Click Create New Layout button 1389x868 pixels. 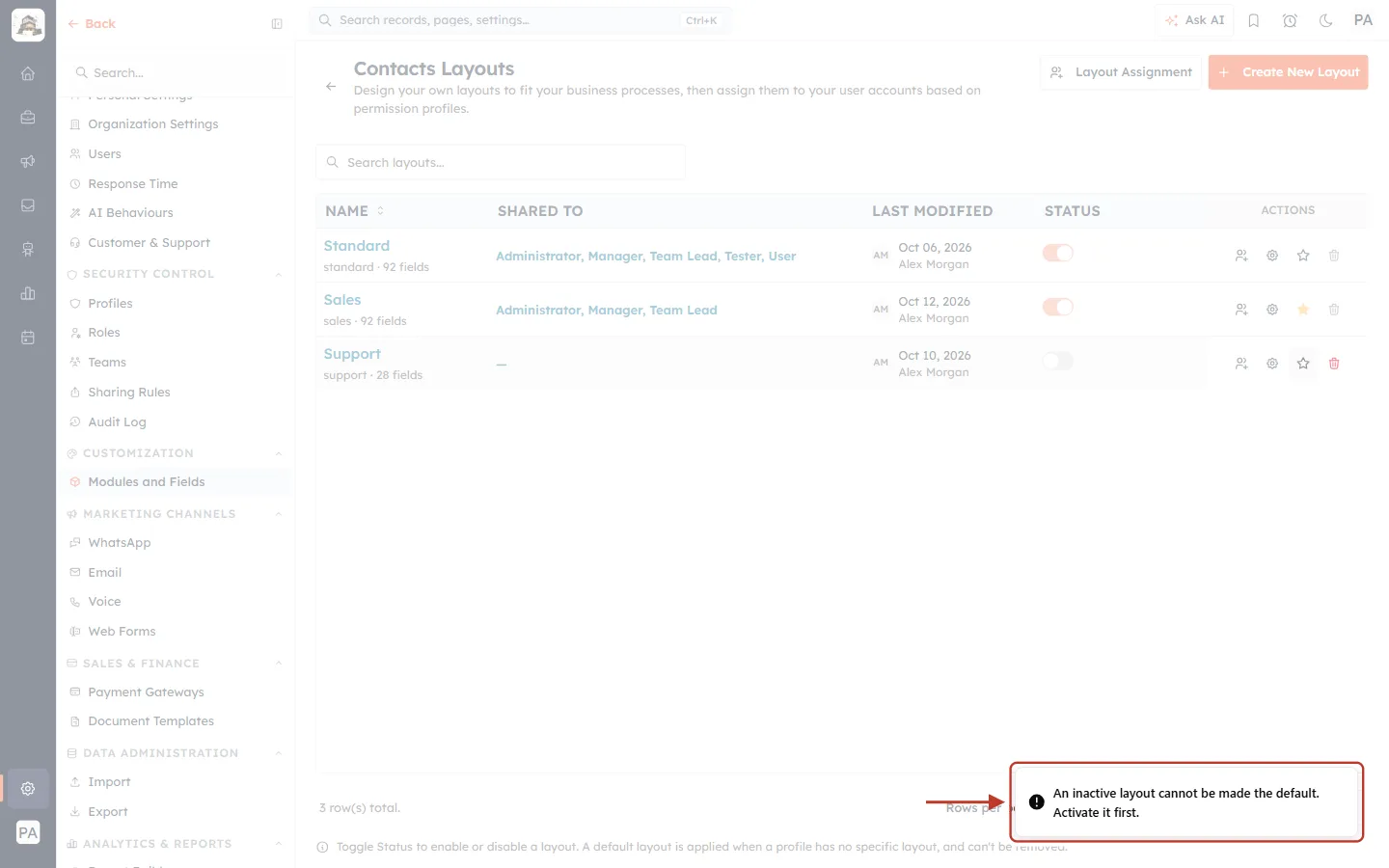click(1288, 72)
